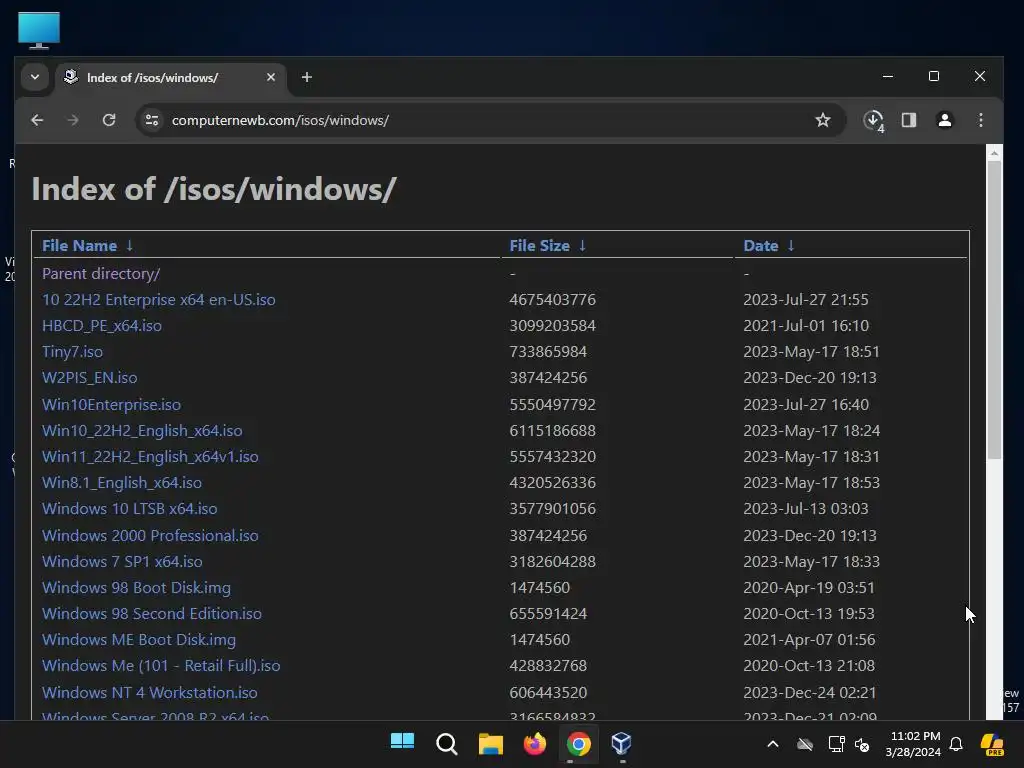Viewport: 1024px width, 768px height.
Task: Download HBCD_PE_x64.iso file
Action: [102, 326]
